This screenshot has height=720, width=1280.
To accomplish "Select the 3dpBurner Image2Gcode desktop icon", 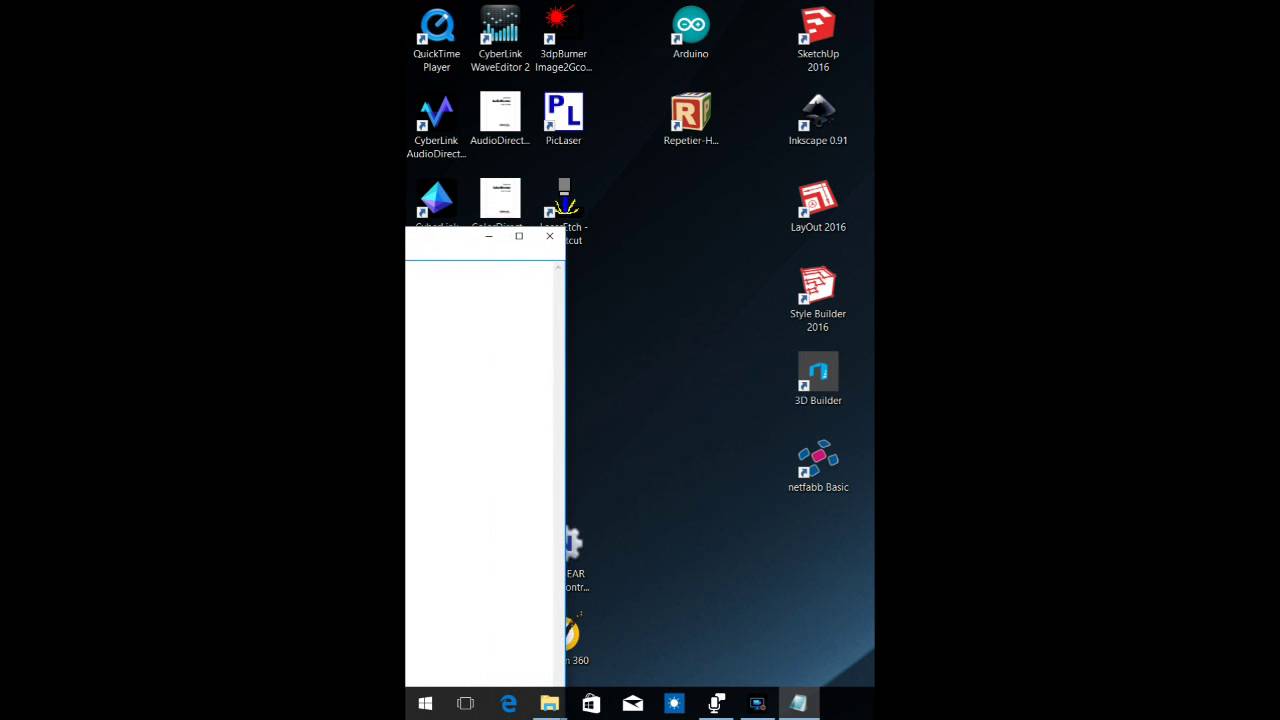I will pos(564,40).
